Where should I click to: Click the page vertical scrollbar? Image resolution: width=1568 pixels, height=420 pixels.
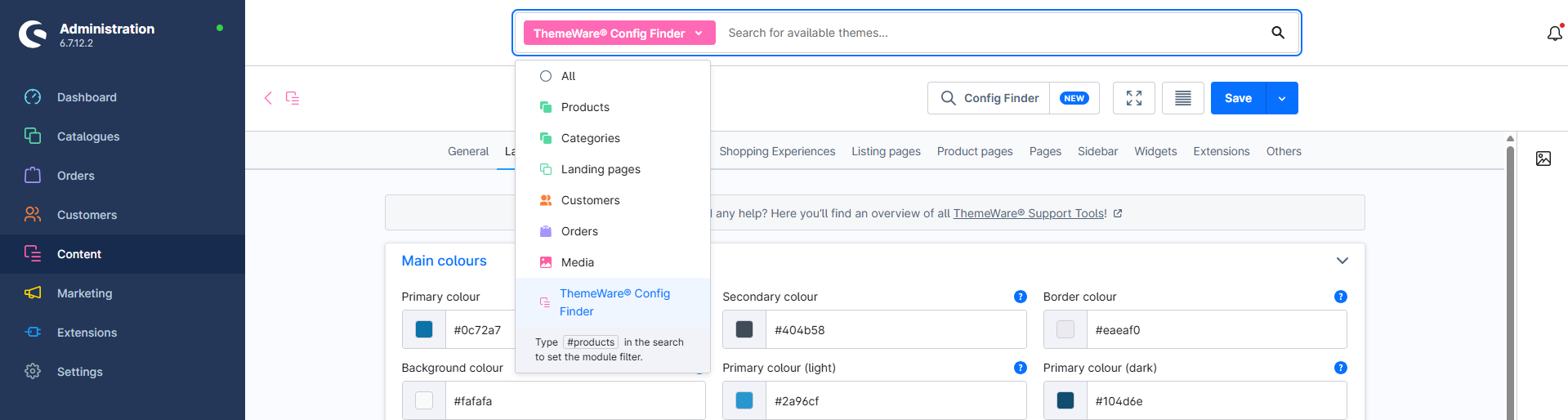tap(1511, 282)
